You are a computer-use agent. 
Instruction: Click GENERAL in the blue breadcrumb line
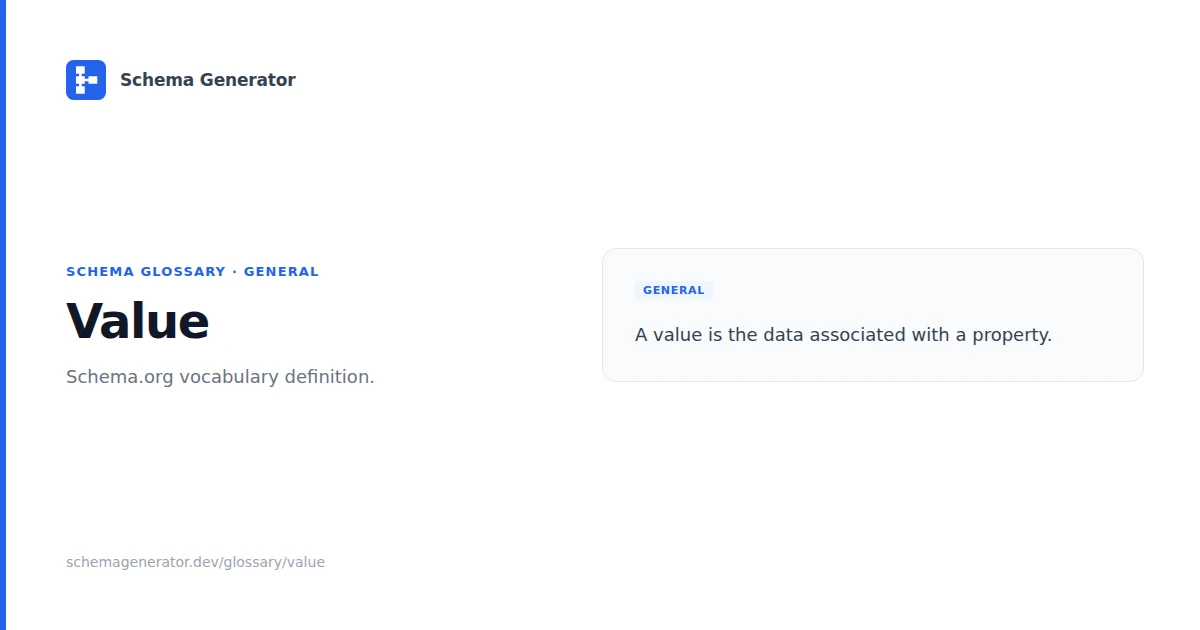(x=281, y=272)
